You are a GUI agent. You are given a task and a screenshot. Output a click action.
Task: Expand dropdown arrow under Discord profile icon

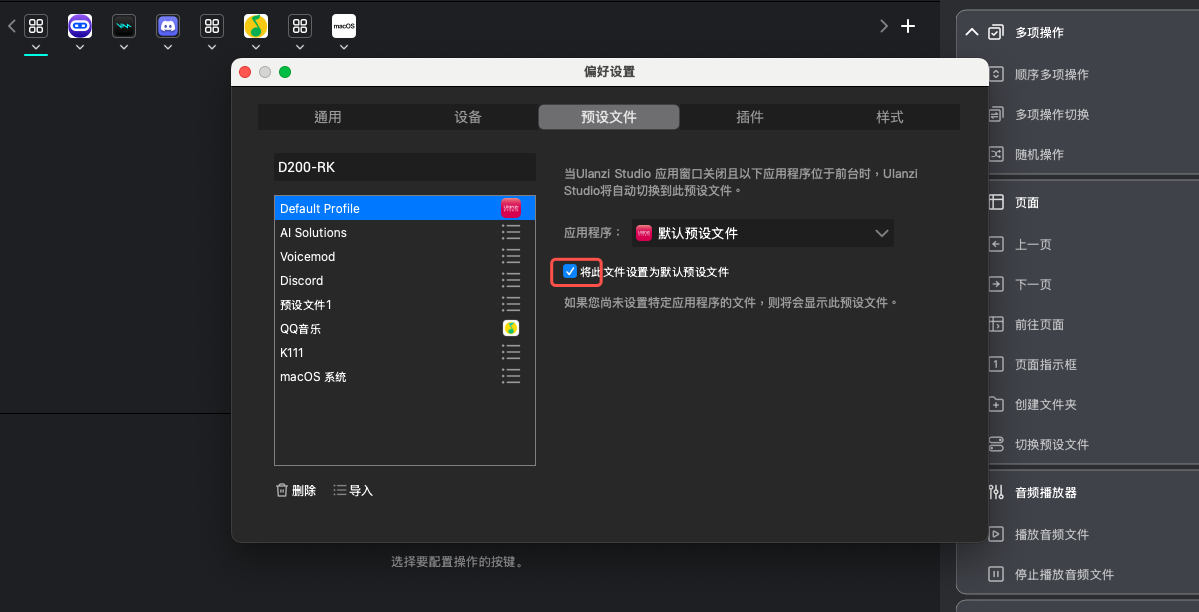pos(168,47)
